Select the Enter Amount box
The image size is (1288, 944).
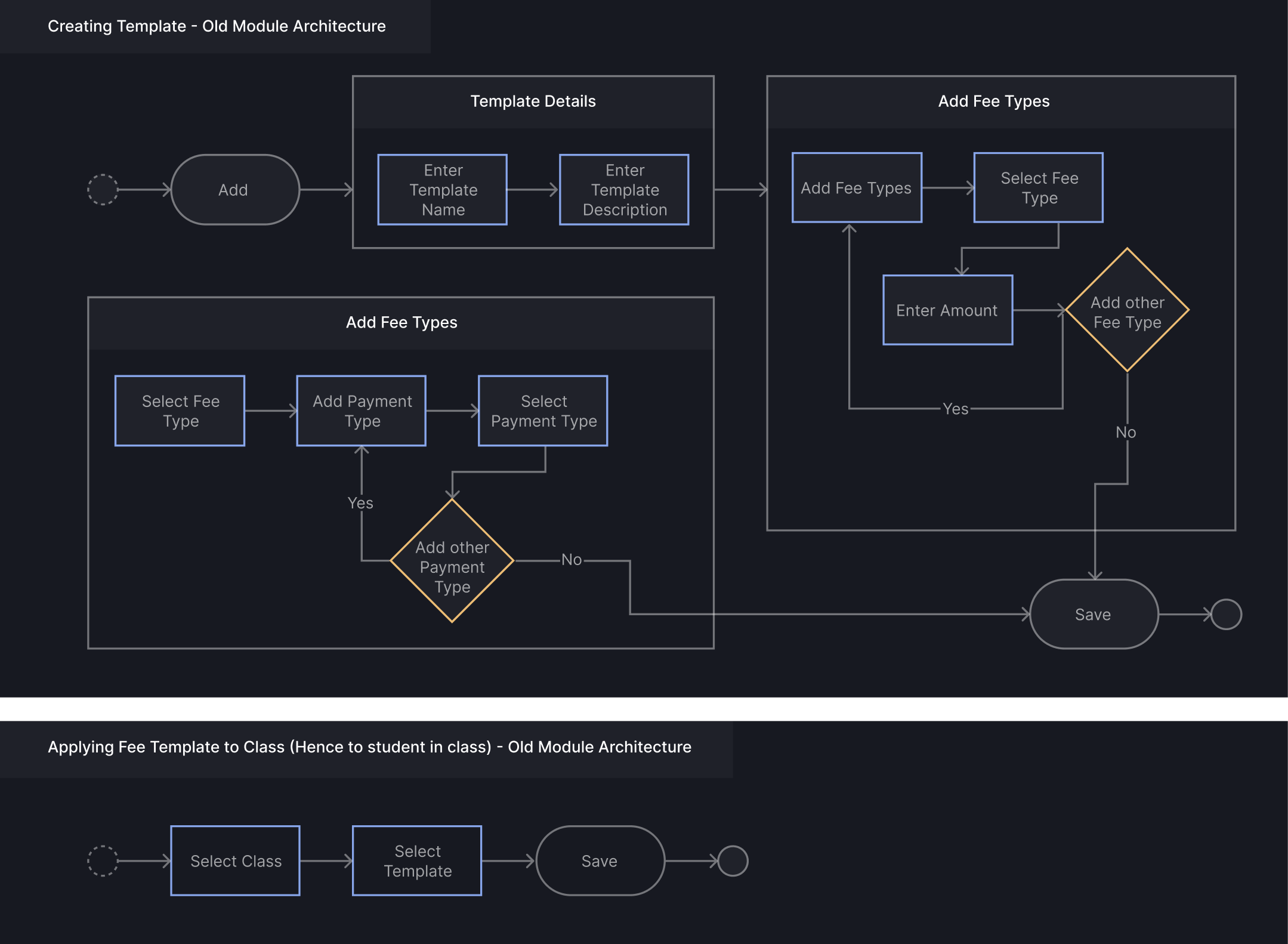coord(947,310)
